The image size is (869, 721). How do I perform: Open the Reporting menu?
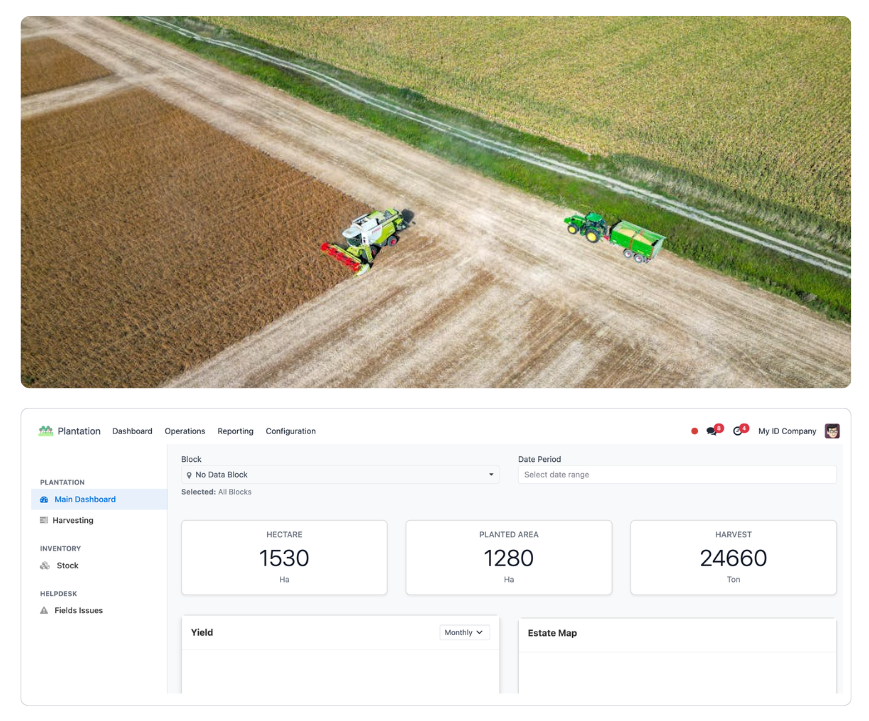pyautogui.click(x=235, y=431)
